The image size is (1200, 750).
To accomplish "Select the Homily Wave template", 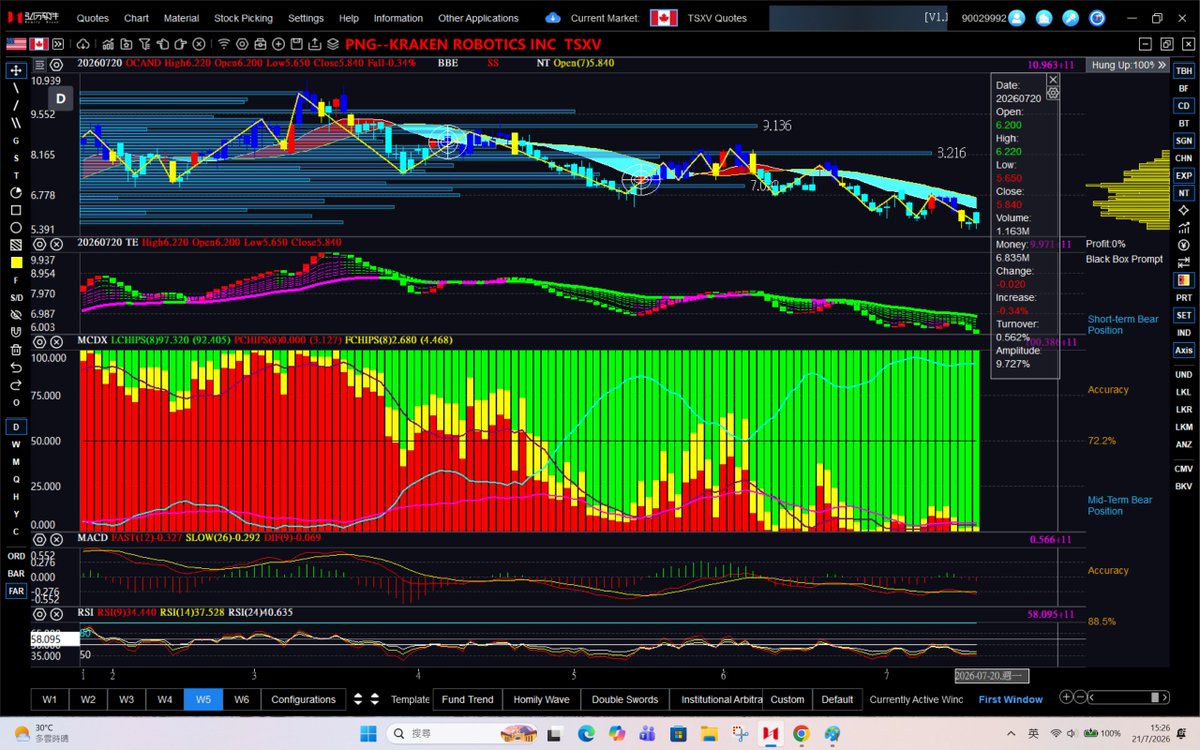I will point(541,699).
